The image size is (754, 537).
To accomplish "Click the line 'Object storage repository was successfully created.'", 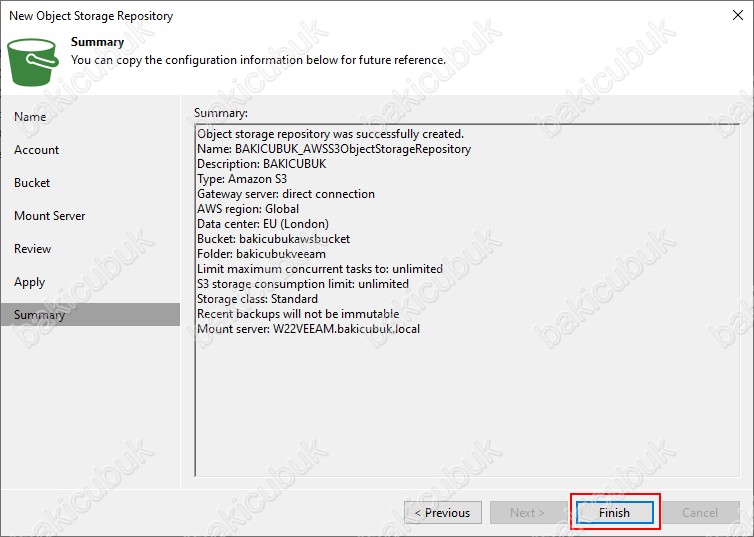I will click(x=330, y=134).
